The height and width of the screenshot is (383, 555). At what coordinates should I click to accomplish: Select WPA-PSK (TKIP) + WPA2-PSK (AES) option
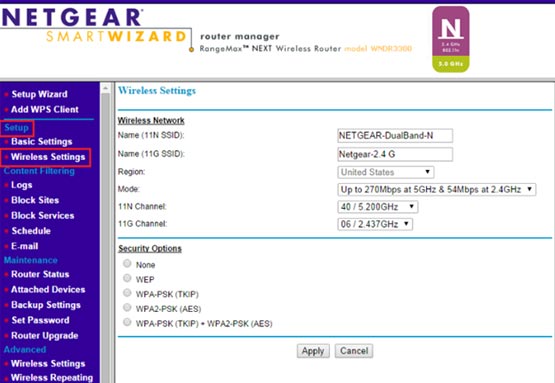[x=127, y=322]
